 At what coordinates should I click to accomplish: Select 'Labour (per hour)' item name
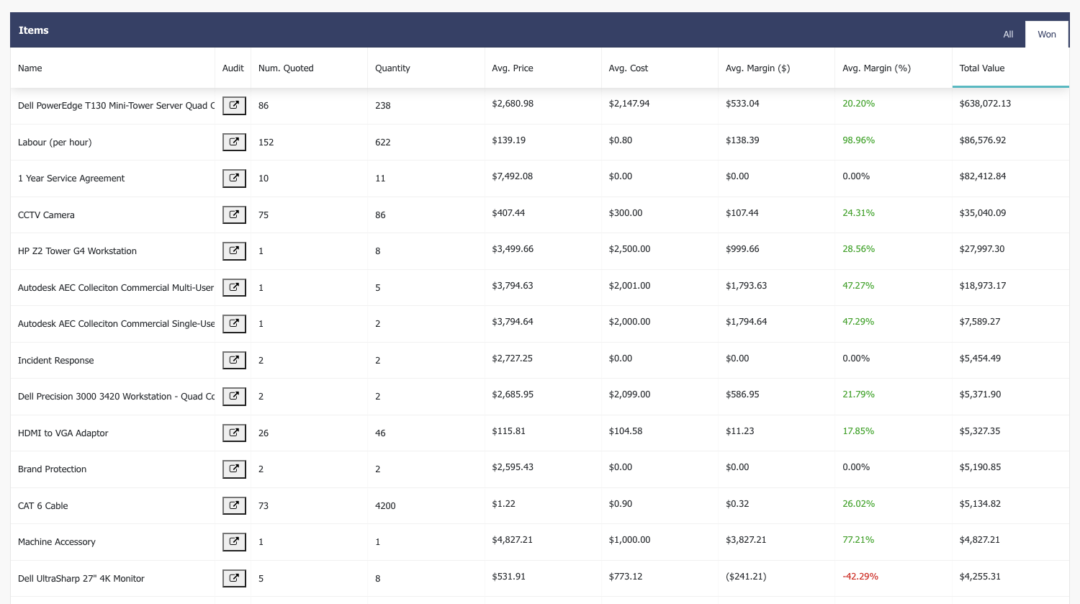[54, 142]
